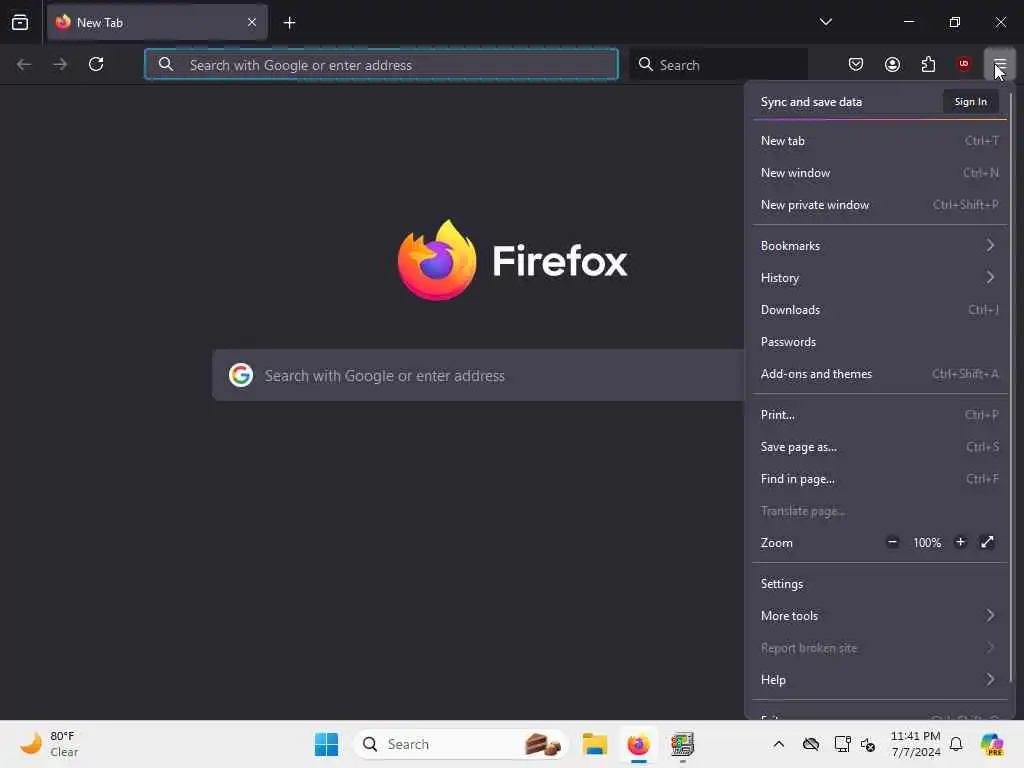1024x768 pixels.
Task: Select Find in page...
Action: tap(879, 479)
